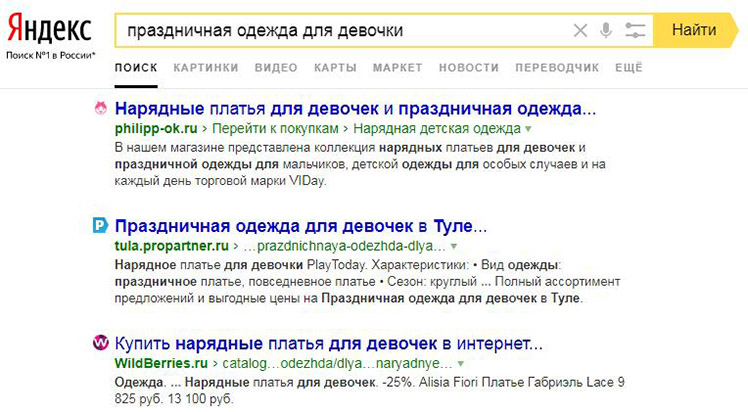This screenshot has height=412, width=748.
Task: Follow the Нарядная детская одежда breadcrumb
Action: [x=437, y=129]
